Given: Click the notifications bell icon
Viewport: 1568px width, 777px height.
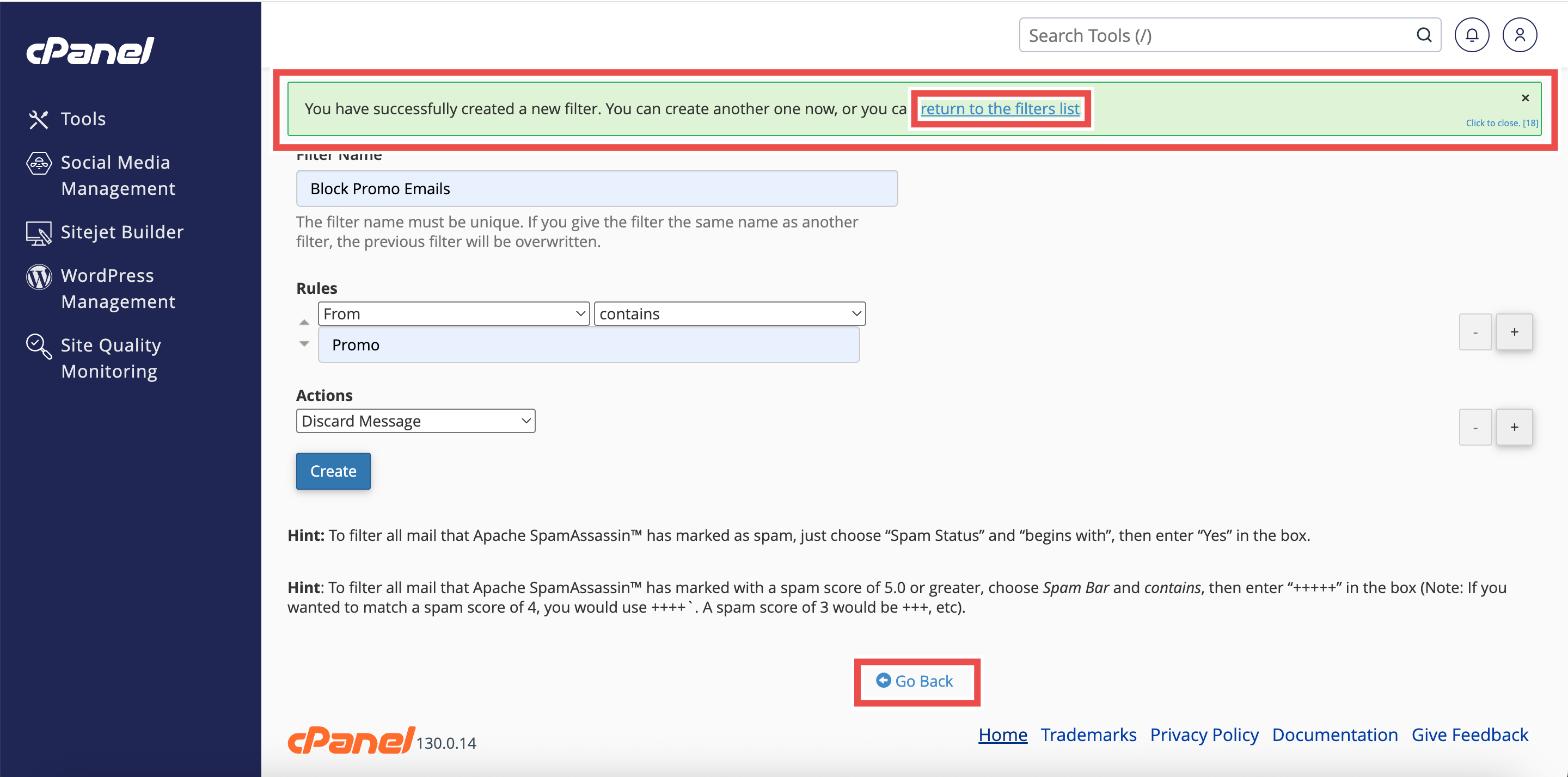Looking at the screenshot, I should (1471, 35).
